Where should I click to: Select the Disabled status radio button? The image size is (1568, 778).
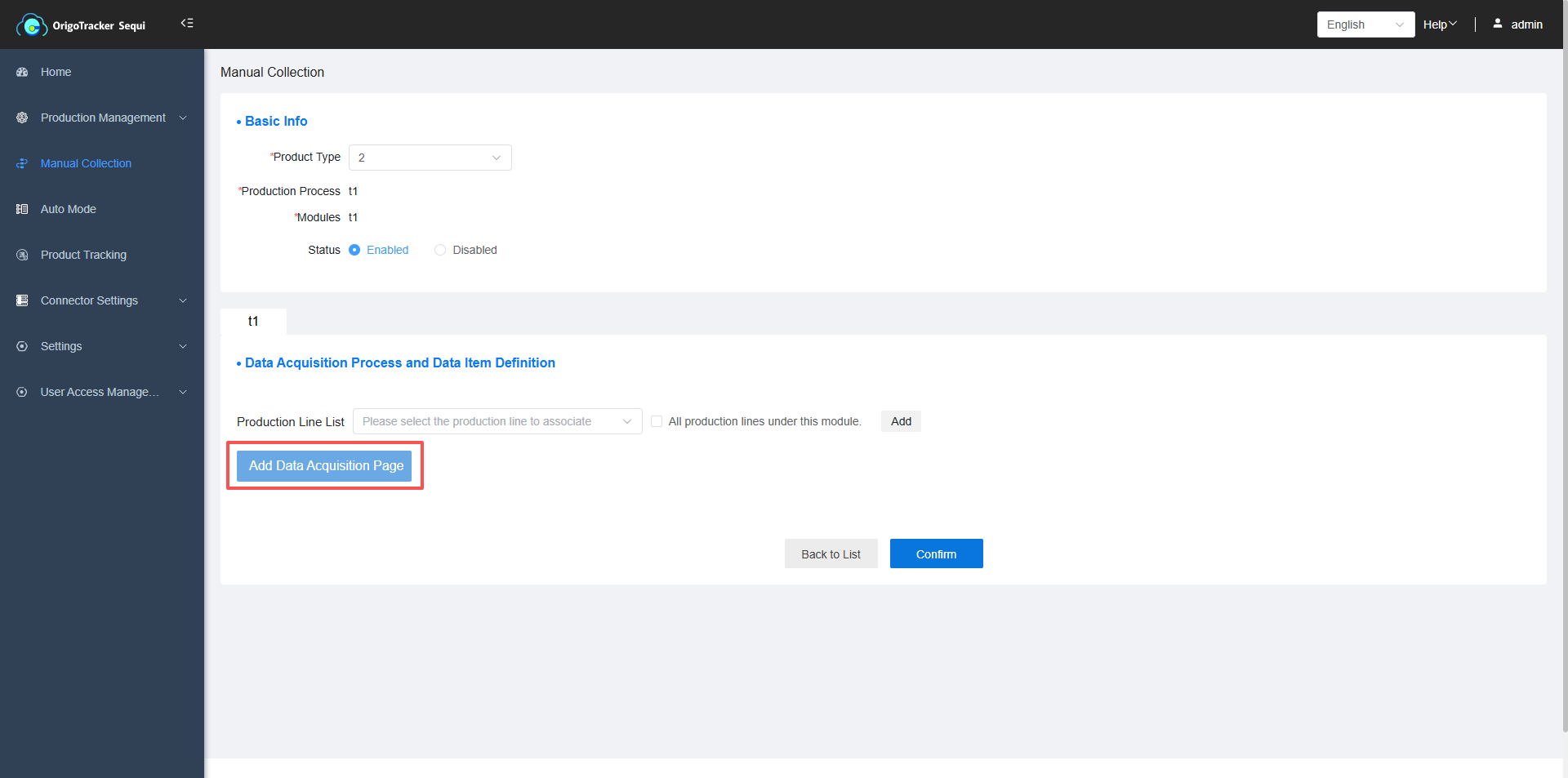440,250
